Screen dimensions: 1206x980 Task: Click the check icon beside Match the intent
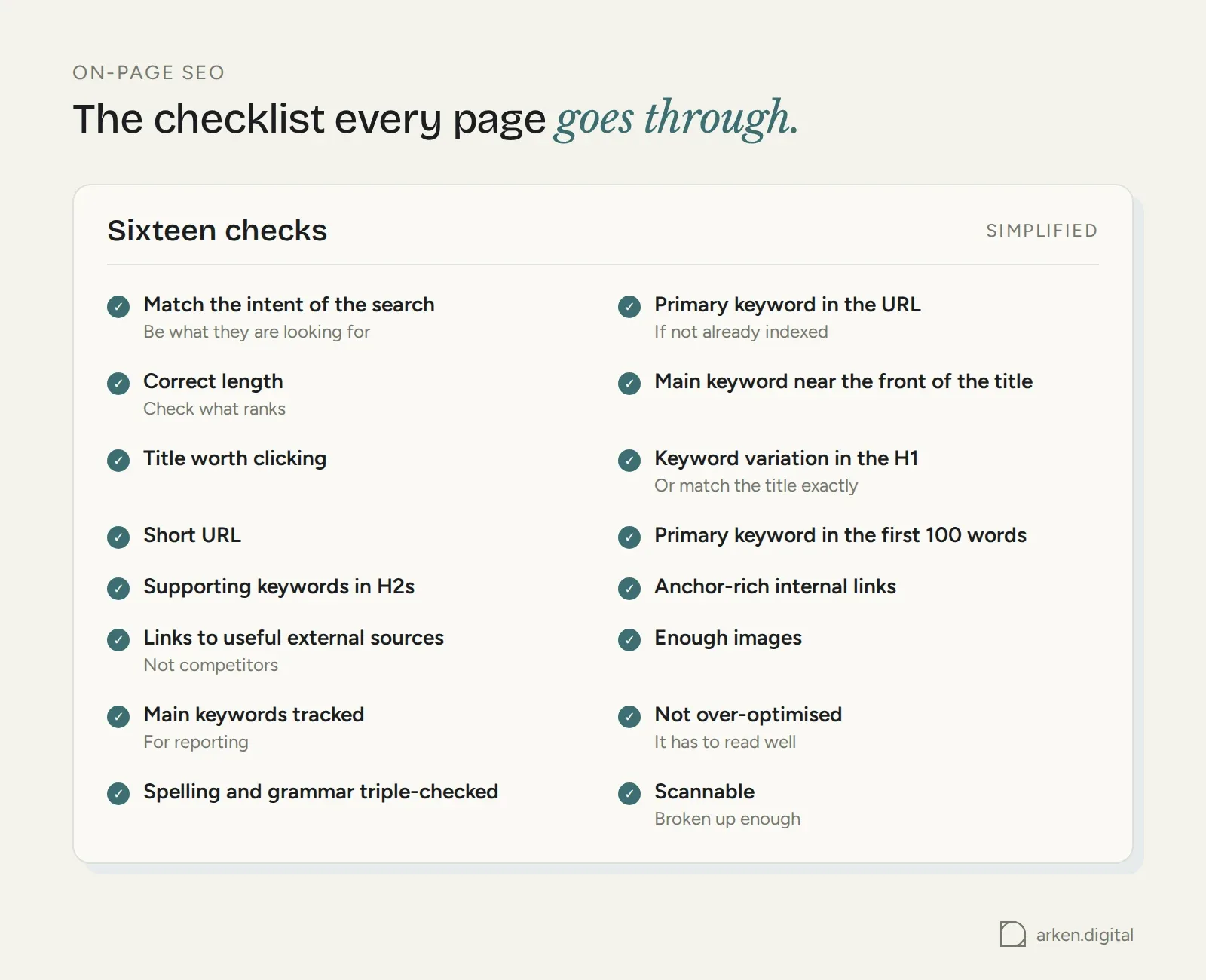coord(118,307)
